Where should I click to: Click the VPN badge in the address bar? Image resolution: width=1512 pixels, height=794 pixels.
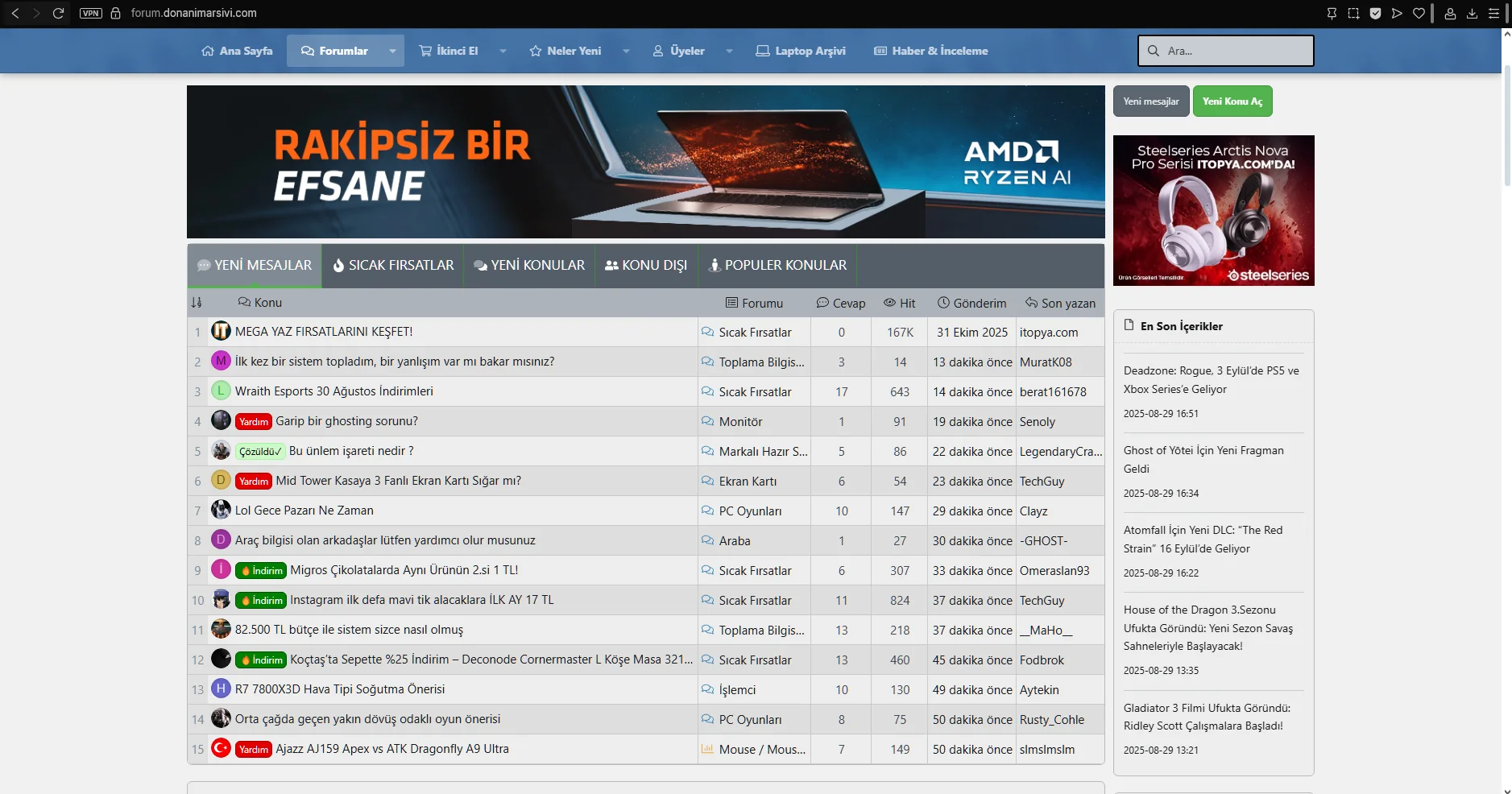pyautogui.click(x=91, y=13)
